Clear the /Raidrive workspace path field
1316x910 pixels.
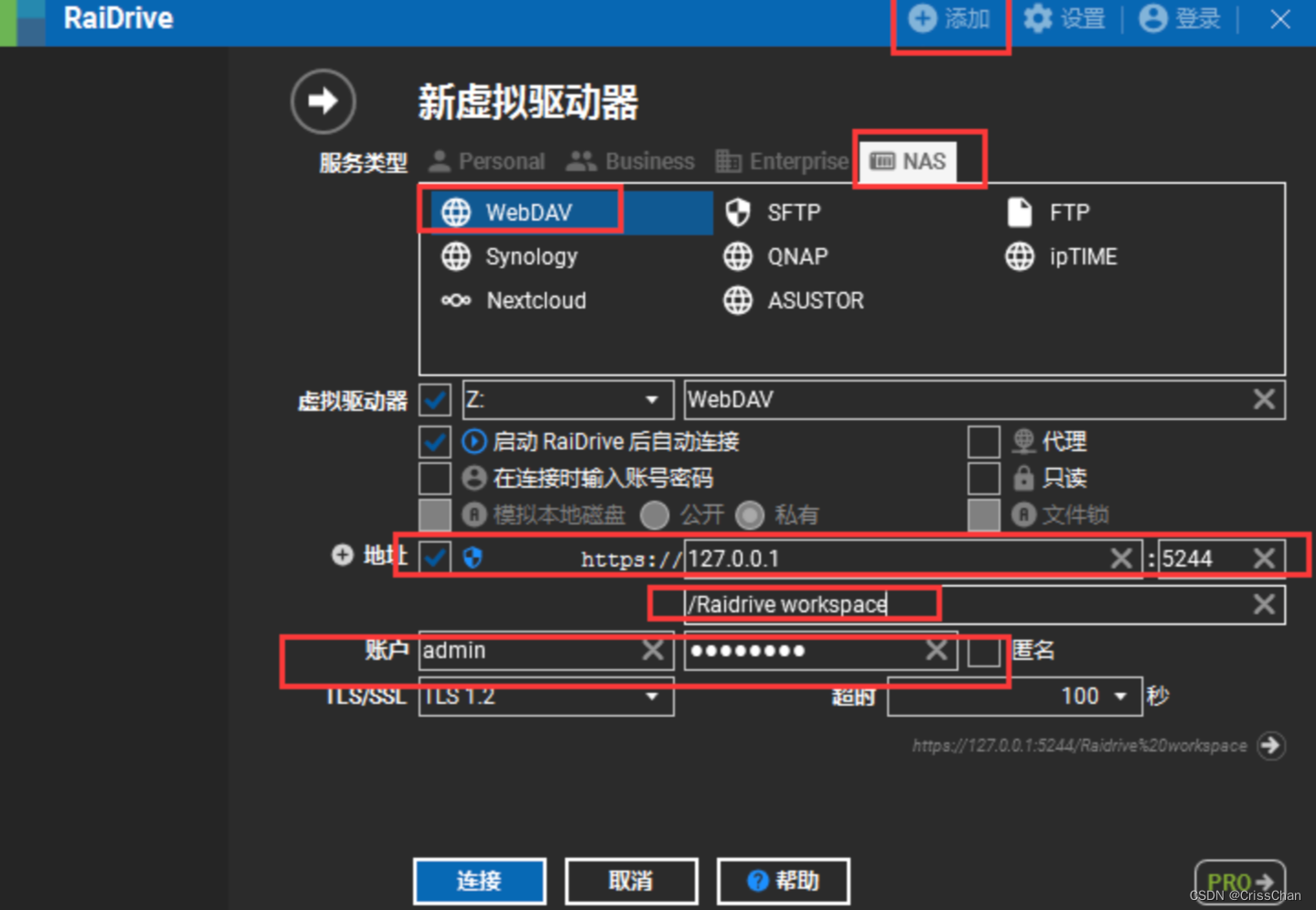point(1264,604)
